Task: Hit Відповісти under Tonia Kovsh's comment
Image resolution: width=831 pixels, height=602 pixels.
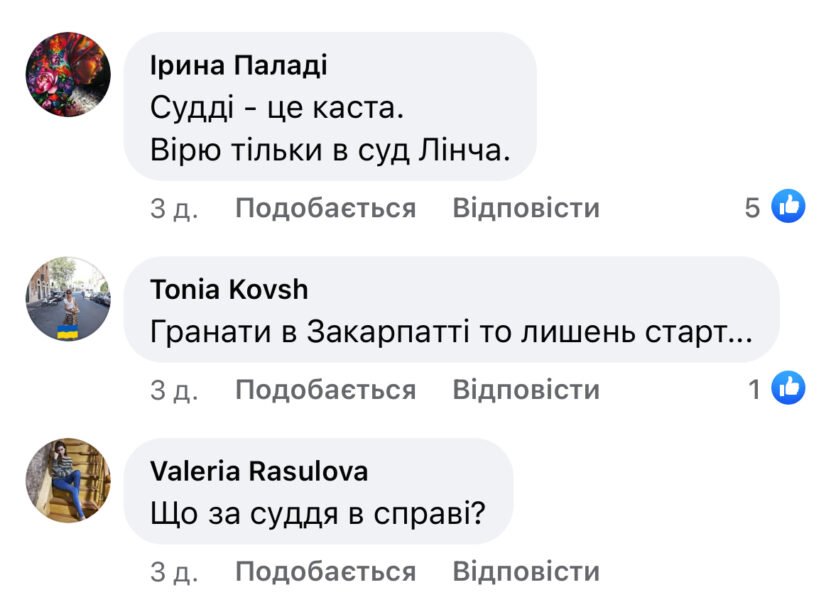Action: 526,389
